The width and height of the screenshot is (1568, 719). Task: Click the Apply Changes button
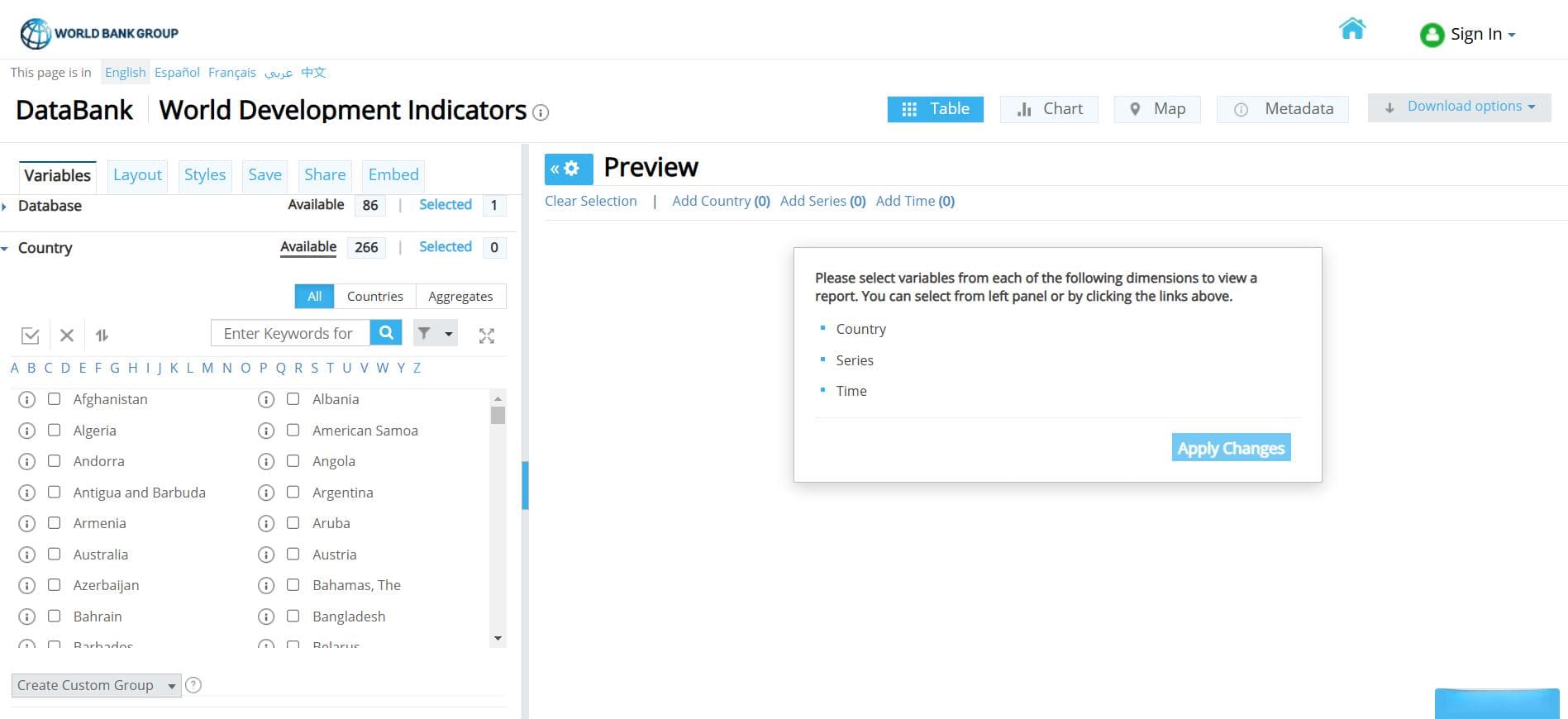click(x=1232, y=448)
